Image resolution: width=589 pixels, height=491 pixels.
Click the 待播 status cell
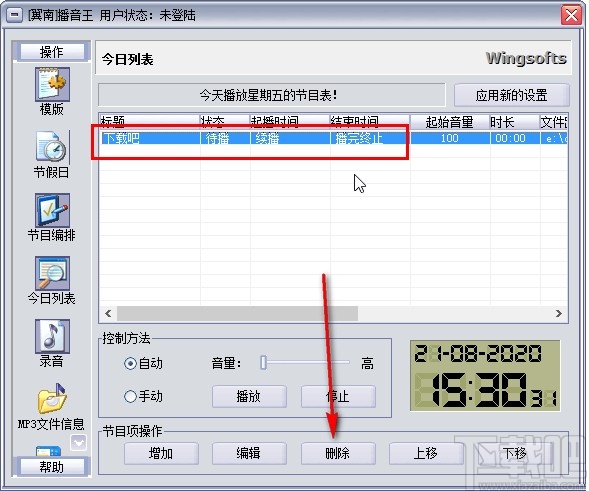(225, 138)
